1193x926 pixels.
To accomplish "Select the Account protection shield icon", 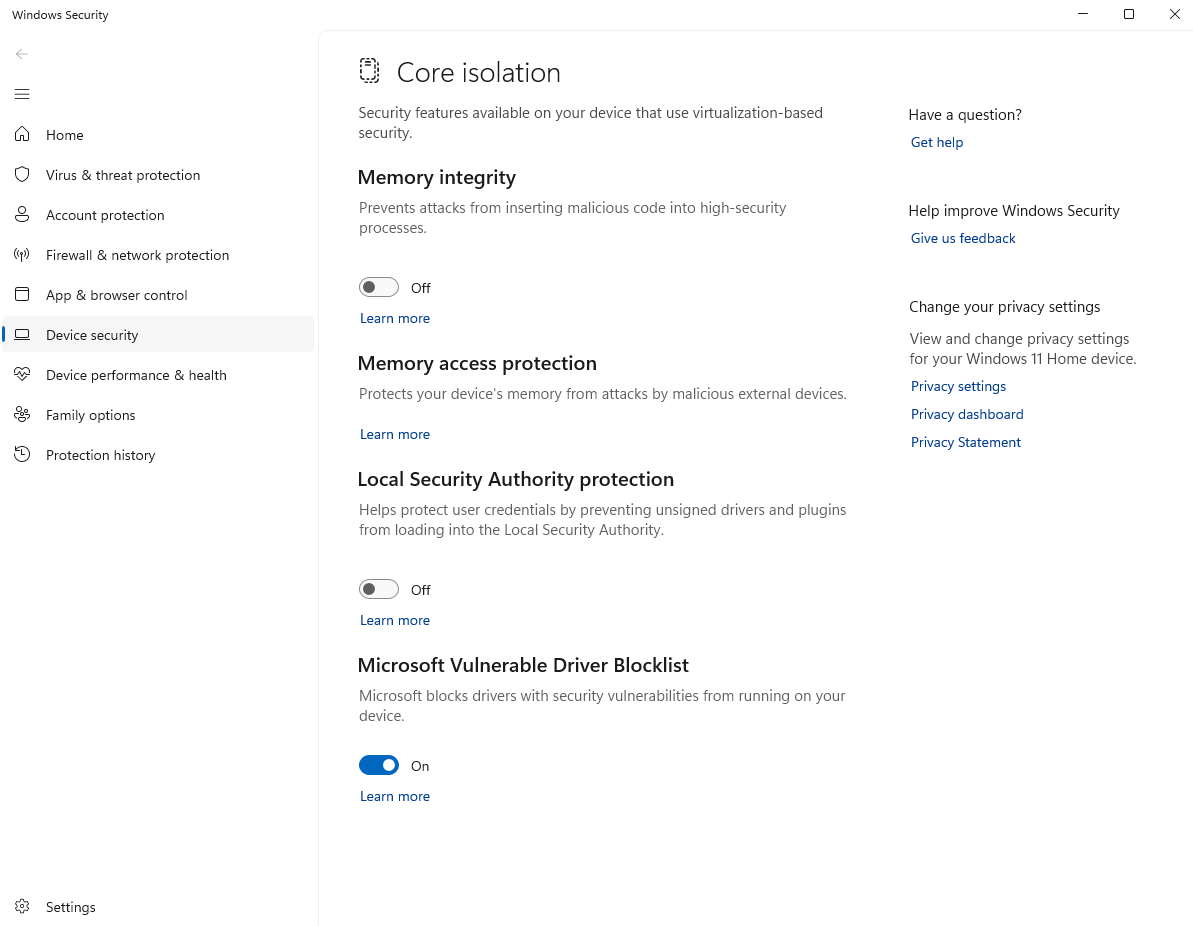I will (22, 214).
